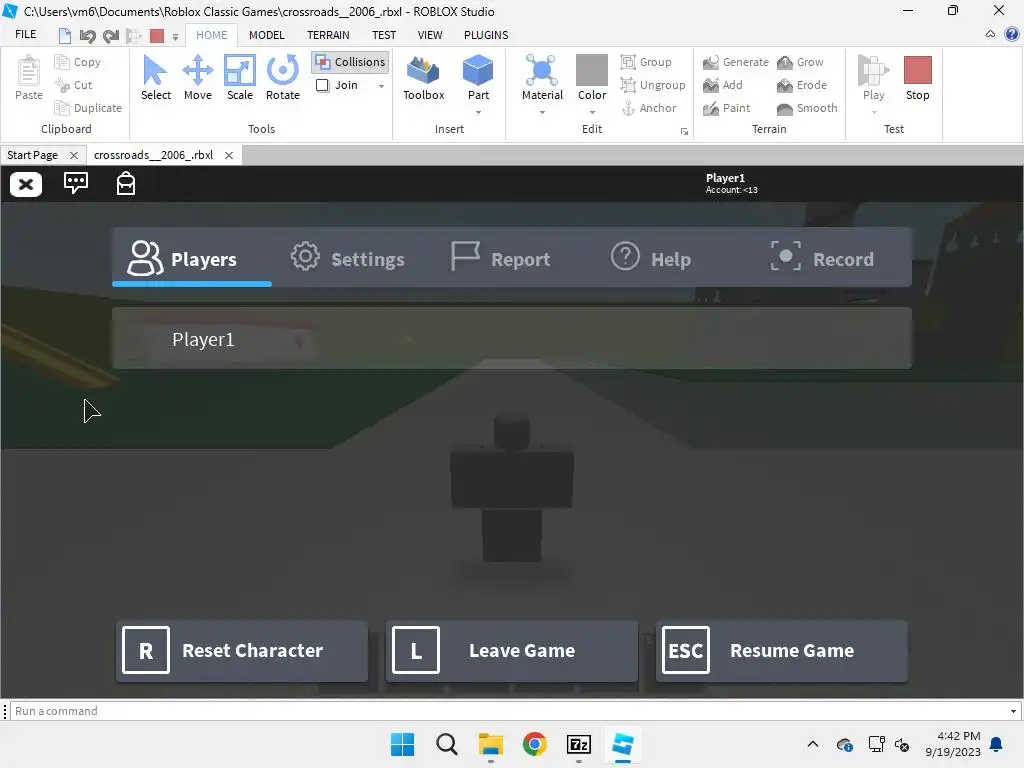Expand the Color dropdown arrow
The image size is (1024, 768).
592,112
